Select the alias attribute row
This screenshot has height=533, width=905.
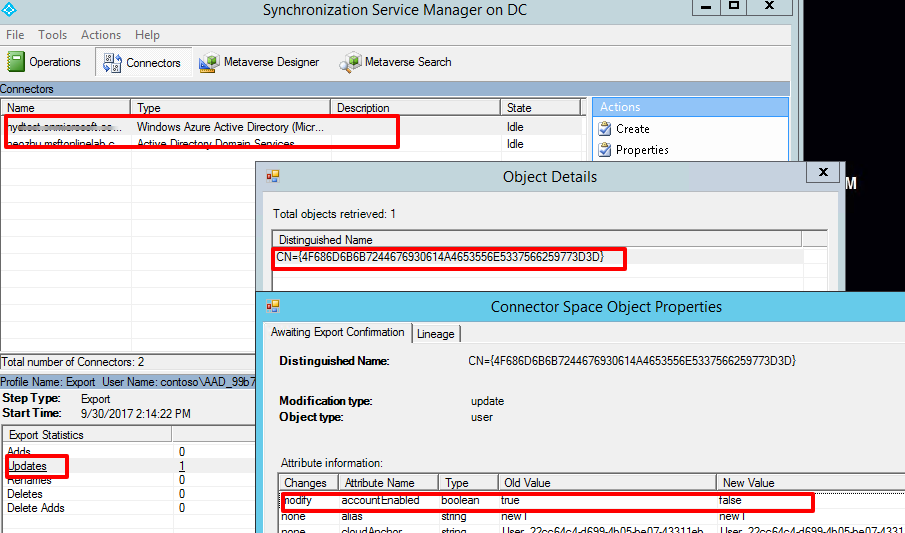point(592,516)
